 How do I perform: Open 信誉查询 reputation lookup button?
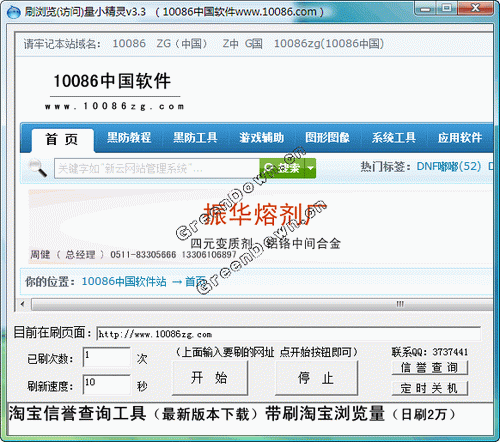(430, 368)
